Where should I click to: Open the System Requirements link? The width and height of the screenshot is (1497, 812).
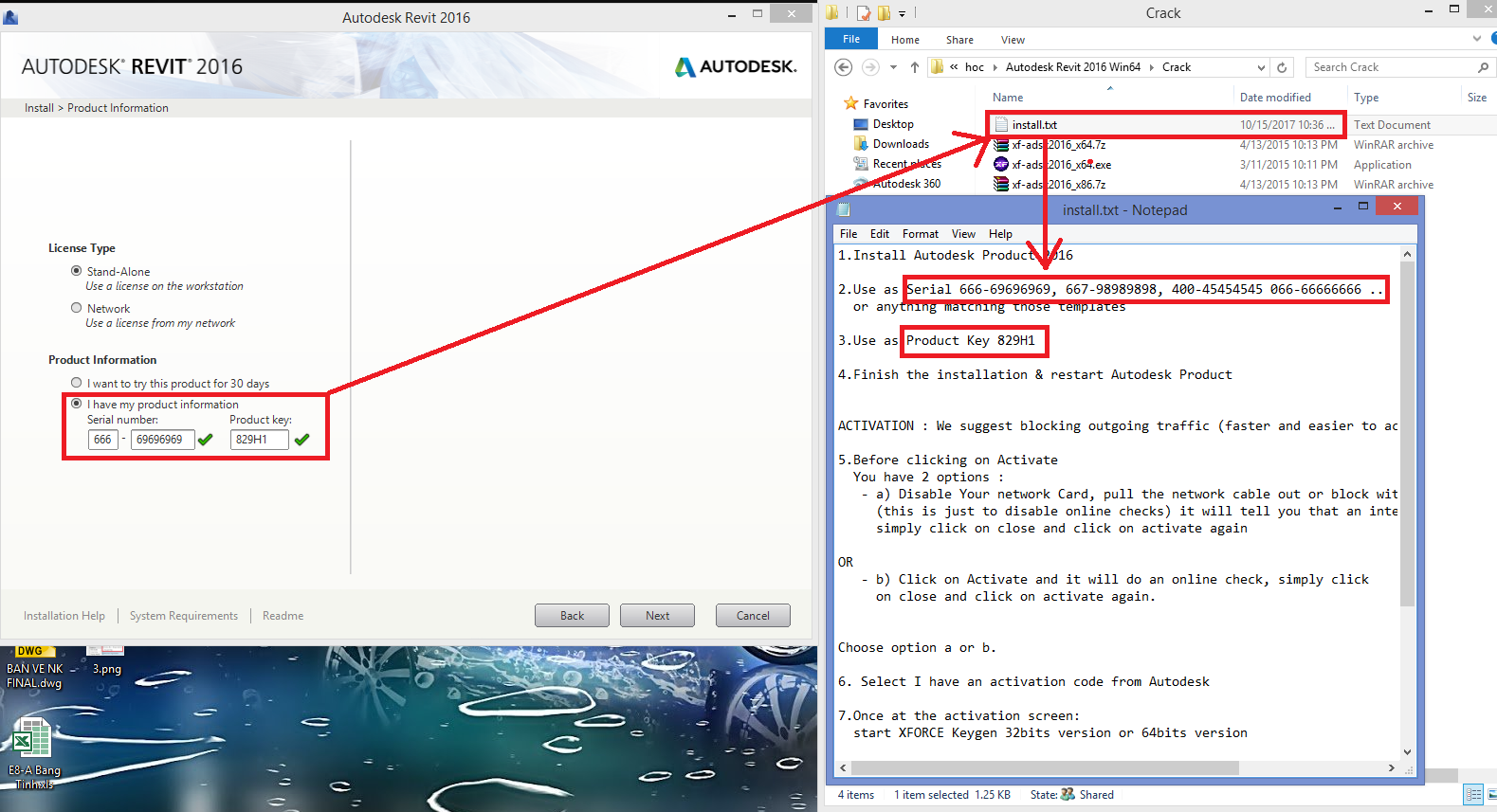click(x=184, y=616)
